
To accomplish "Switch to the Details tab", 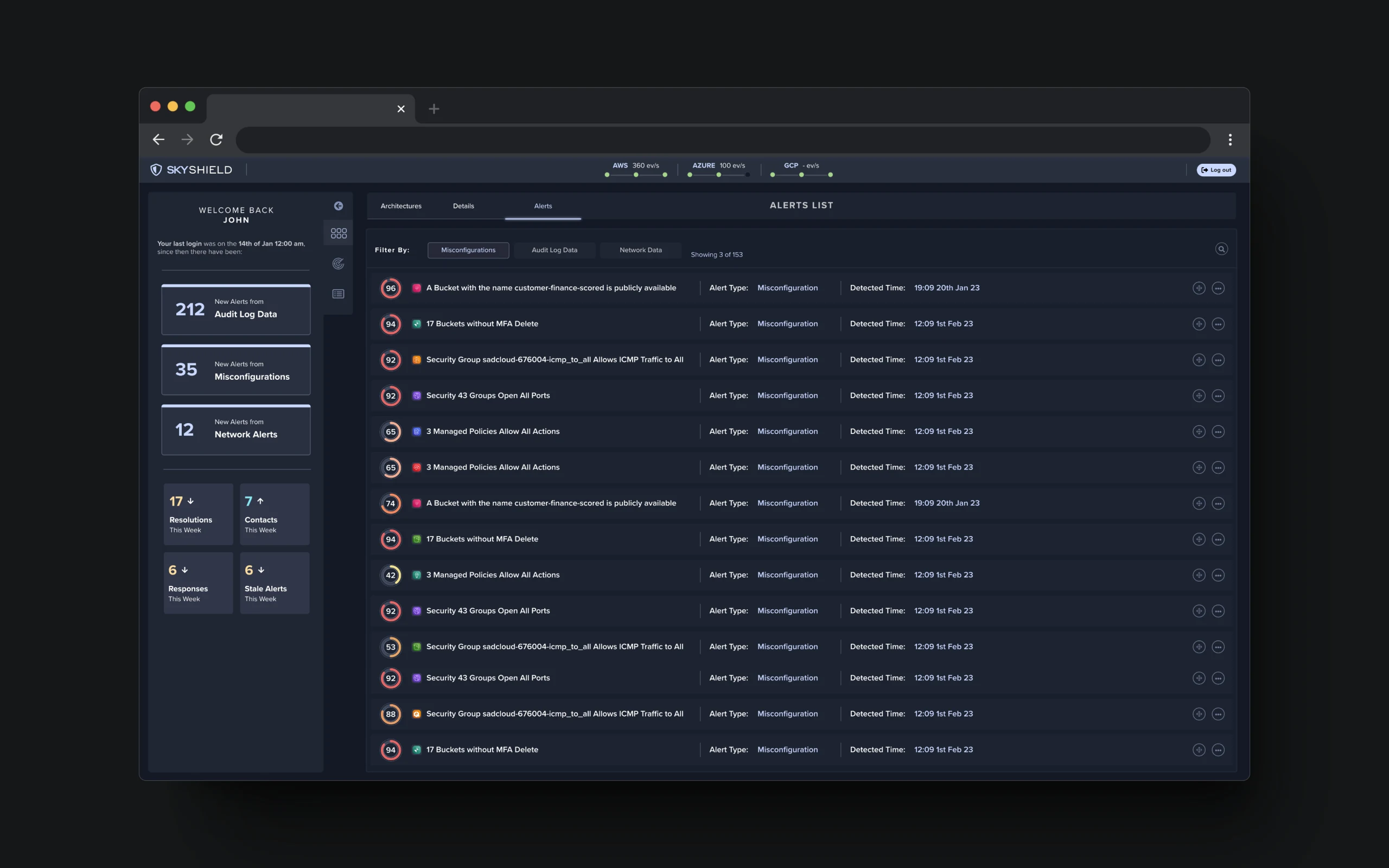I will (x=463, y=206).
